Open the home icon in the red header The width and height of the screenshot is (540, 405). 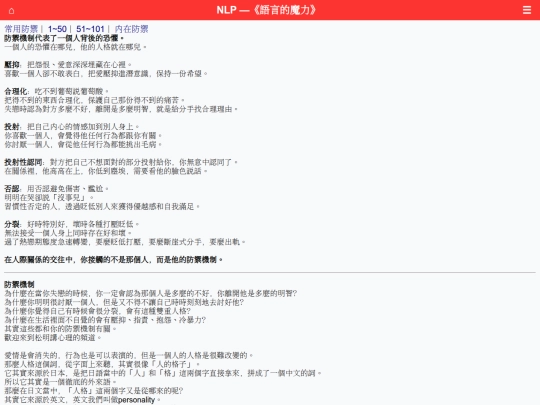tap(11, 11)
